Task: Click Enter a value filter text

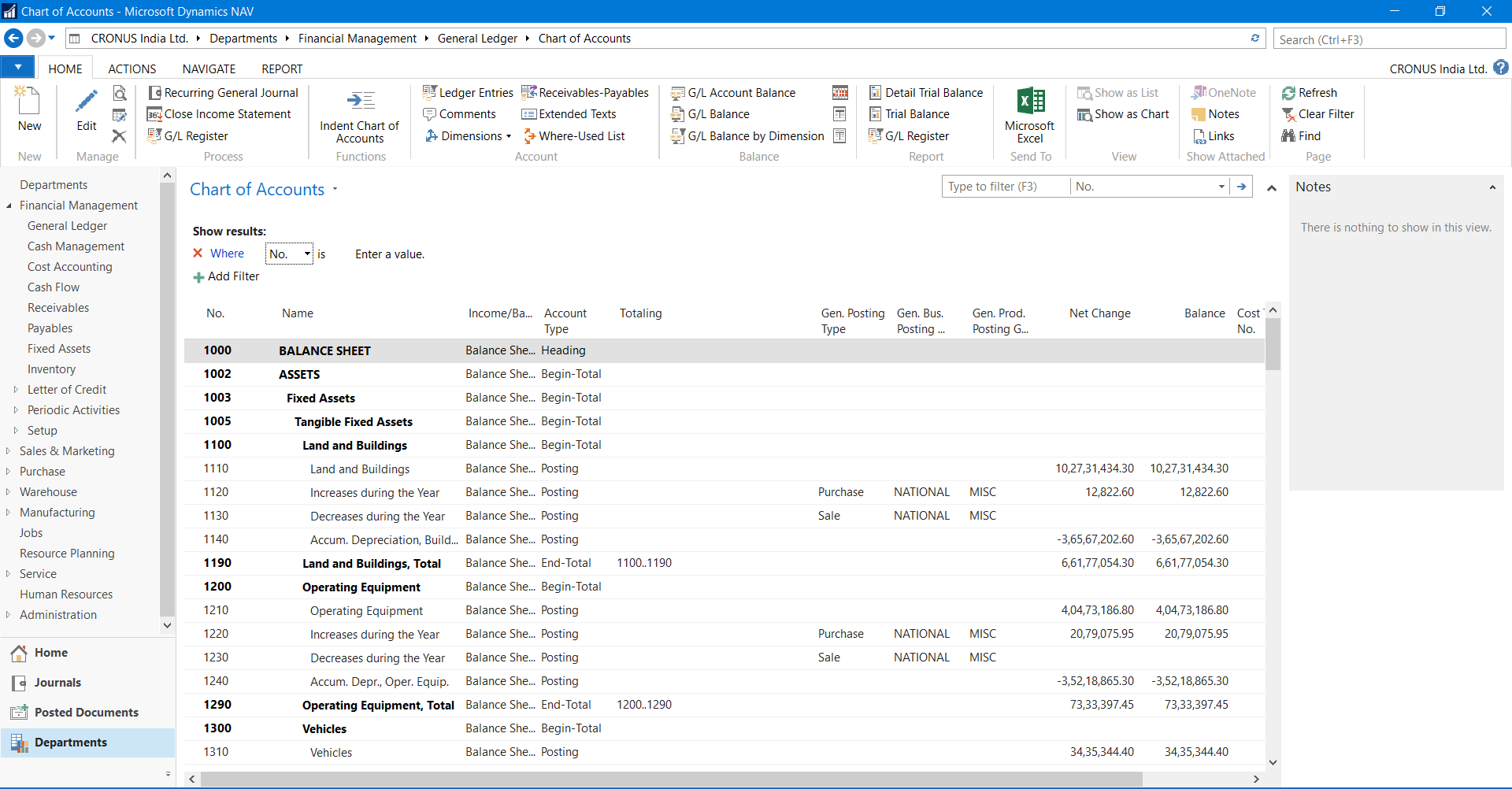Action: (x=390, y=254)
